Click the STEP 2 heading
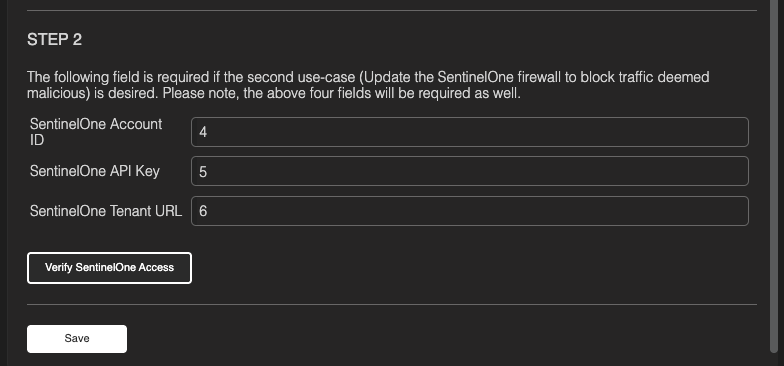The image size is (784, 366). pyautogui.click(x=54, y=40)
